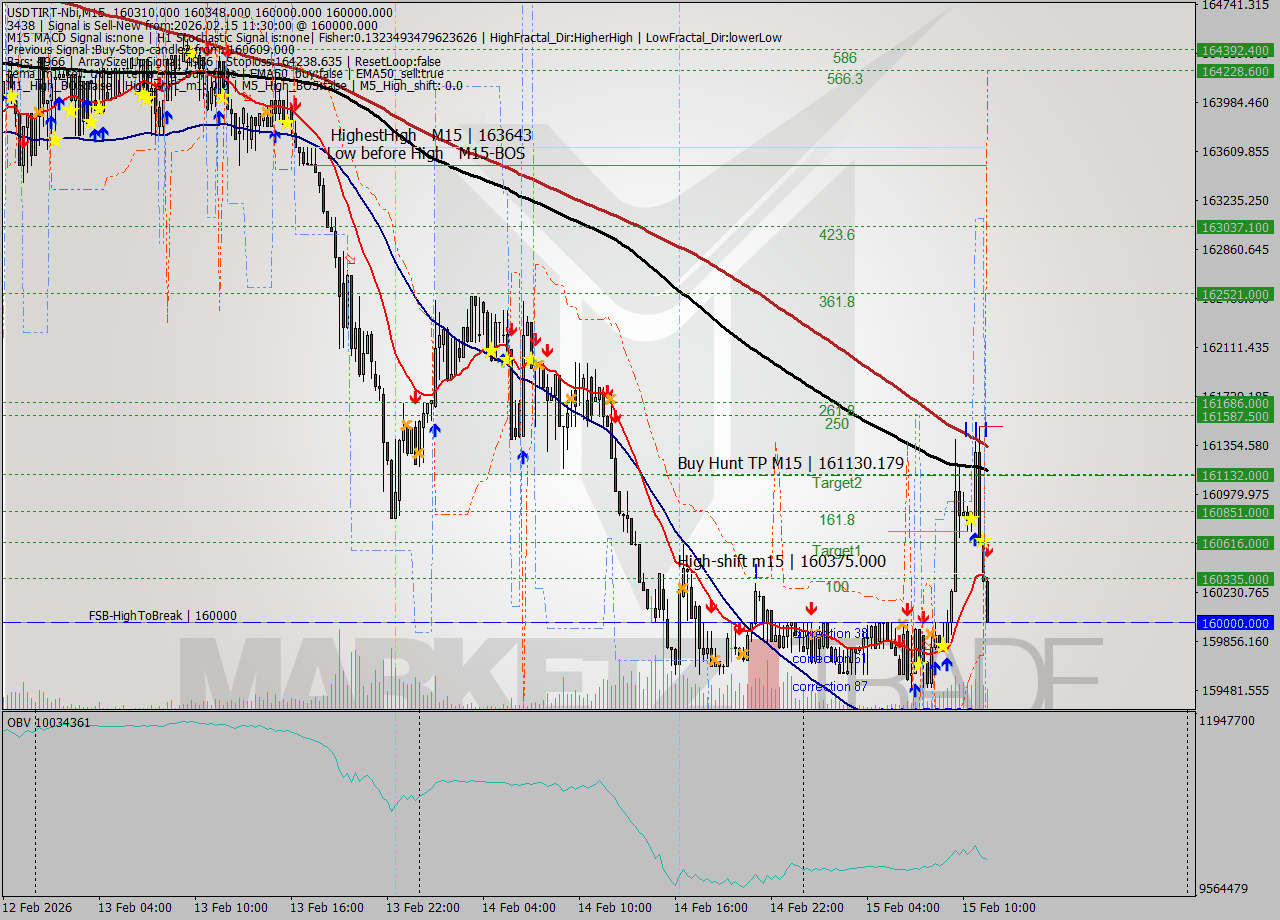Image resolution: width=1280 pixels, height=920 pixels.
Task: Select the High-shift m15 | 160375.000 text
Action: coord(780,562)
